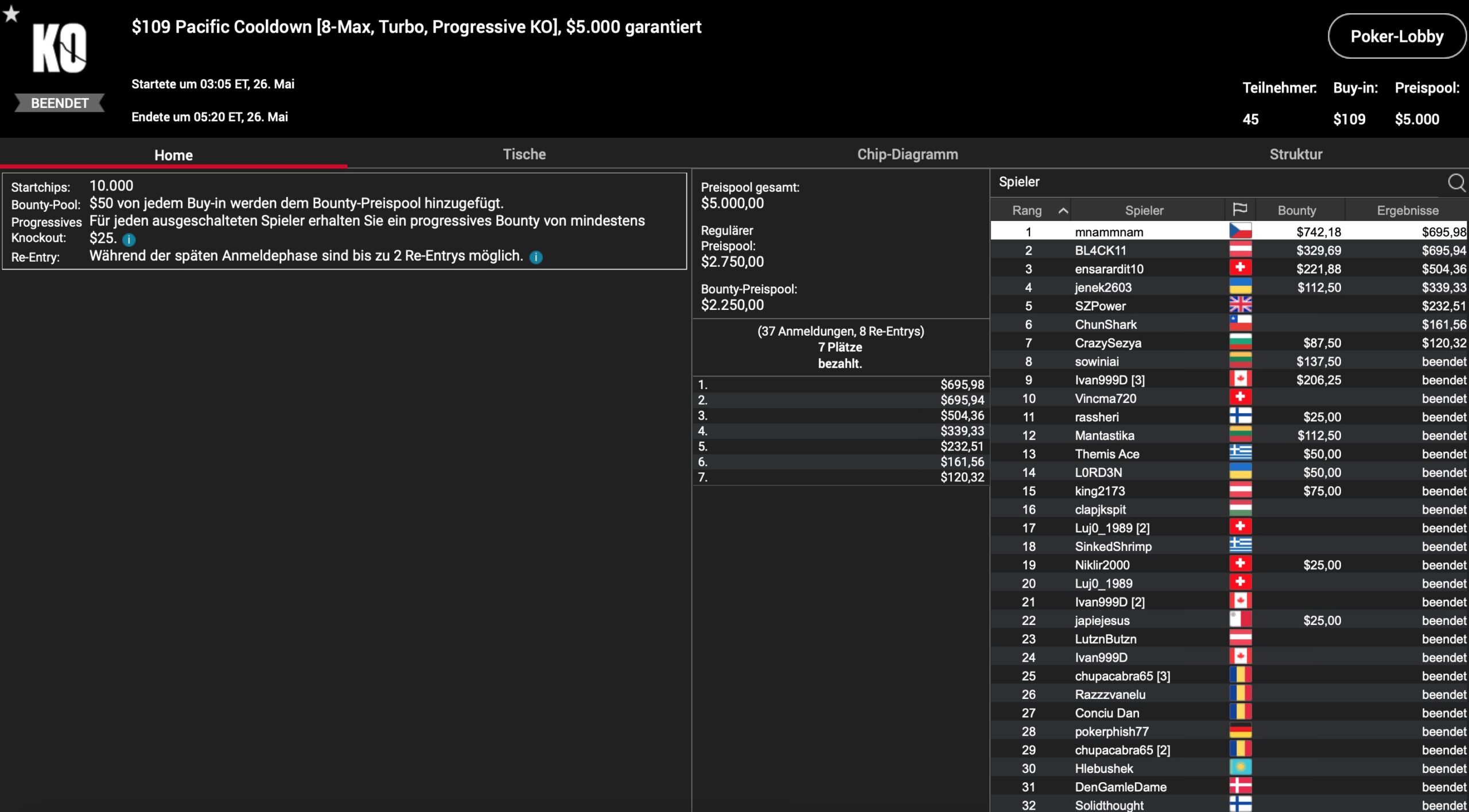The image size is (1469, 812).
Task: Open the Chip-Diagramm tab
Action: coord(907,154)
